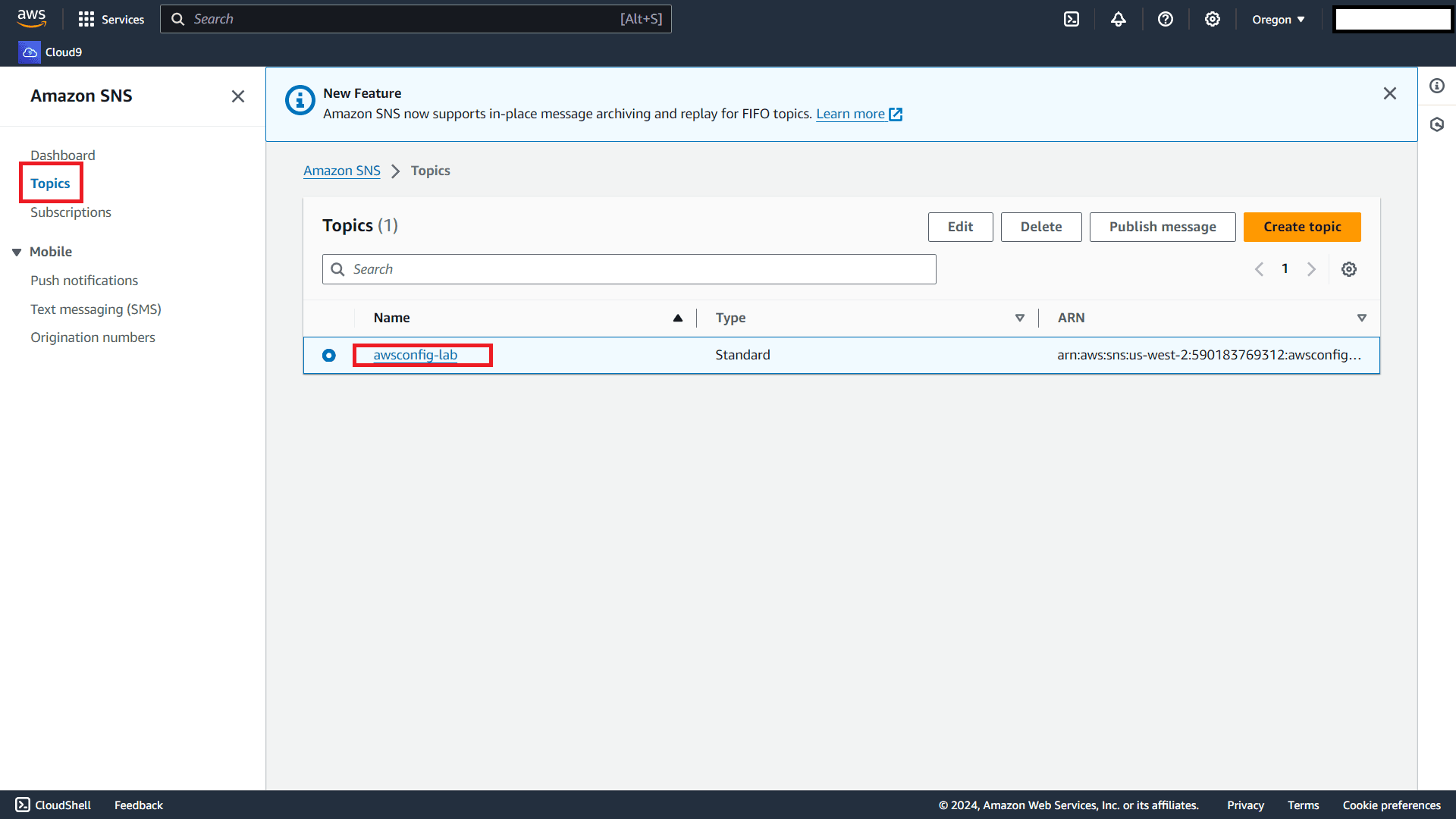The width and height of the screenshot is (1456, 819).
Task: Click the Amazon SNS breadcrumb link
Action: (342, 171)
